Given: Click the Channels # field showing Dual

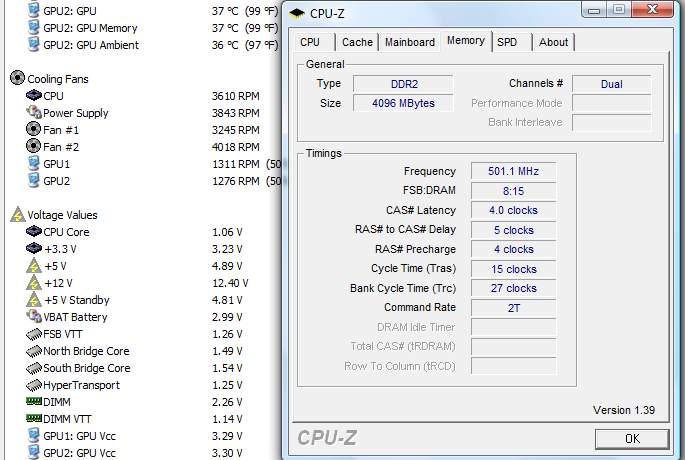Looking at the screenshot, I should point(612,84).
